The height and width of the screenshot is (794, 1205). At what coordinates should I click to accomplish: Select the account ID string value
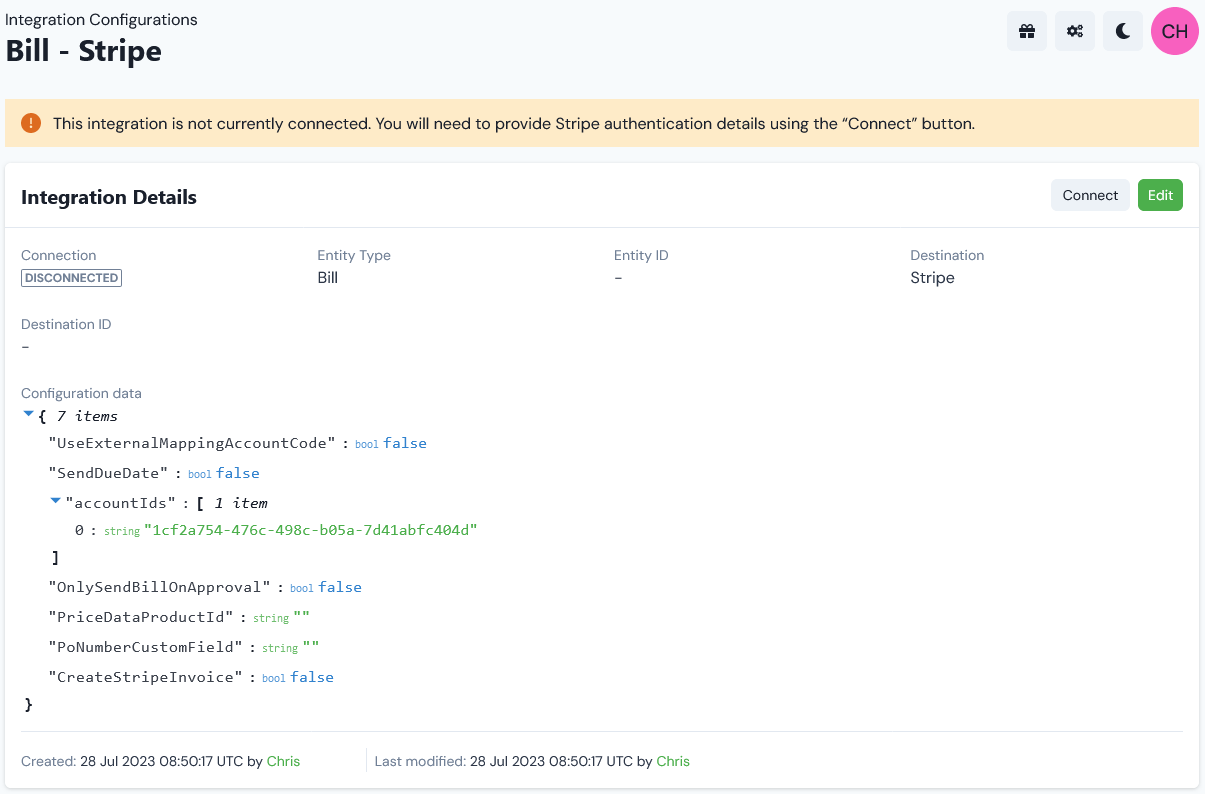coord(311,530)
